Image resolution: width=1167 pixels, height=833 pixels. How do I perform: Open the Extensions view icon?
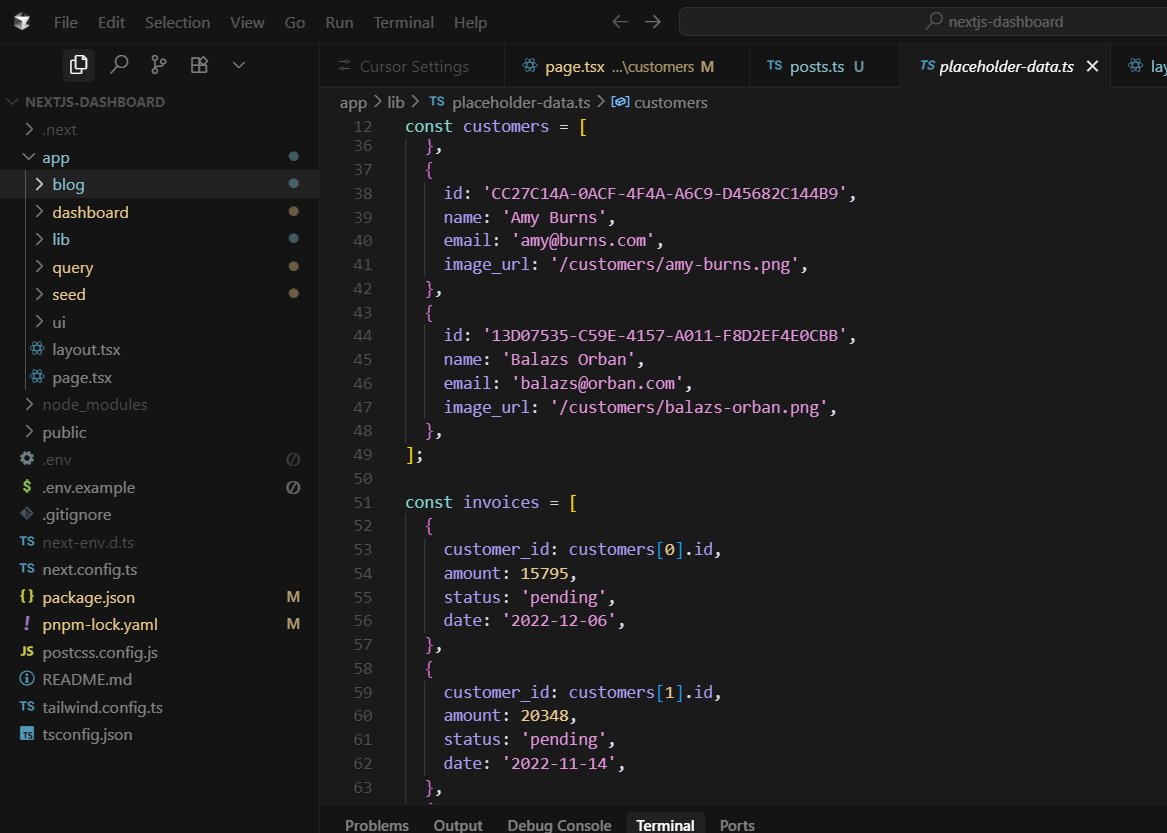pyautogui.click(x=199, y=65)
